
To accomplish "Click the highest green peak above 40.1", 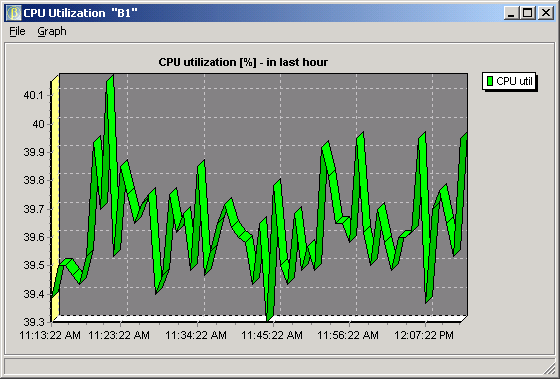I will coord(110,80).
